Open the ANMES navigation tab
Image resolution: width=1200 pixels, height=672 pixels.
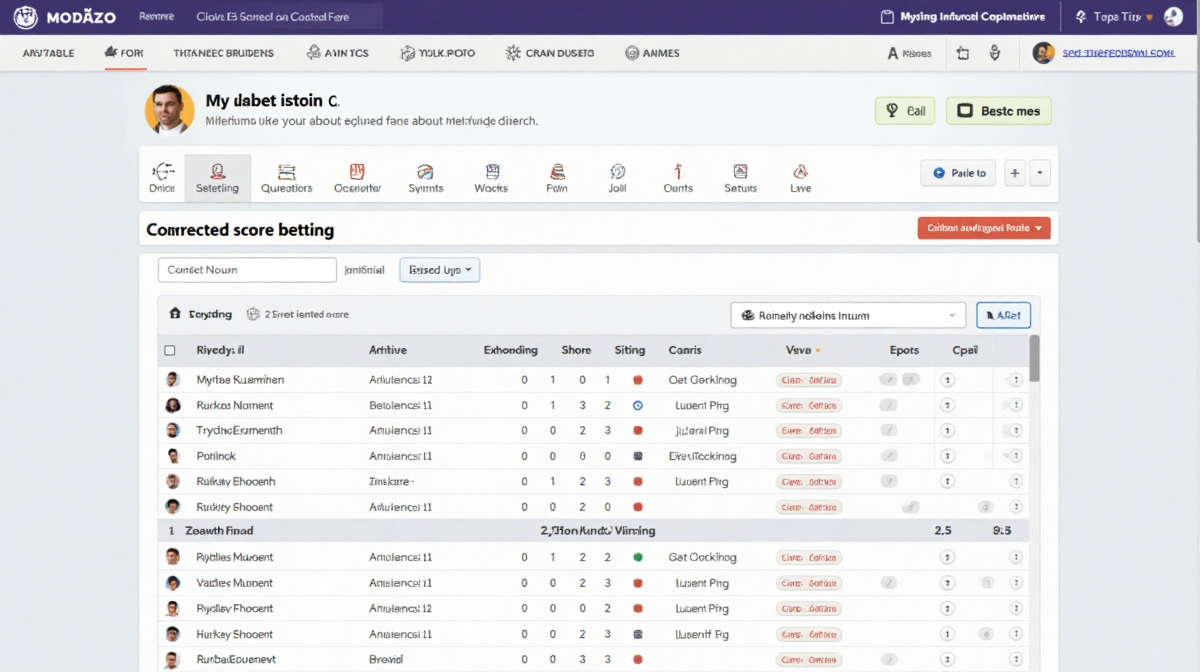point(652,53)
